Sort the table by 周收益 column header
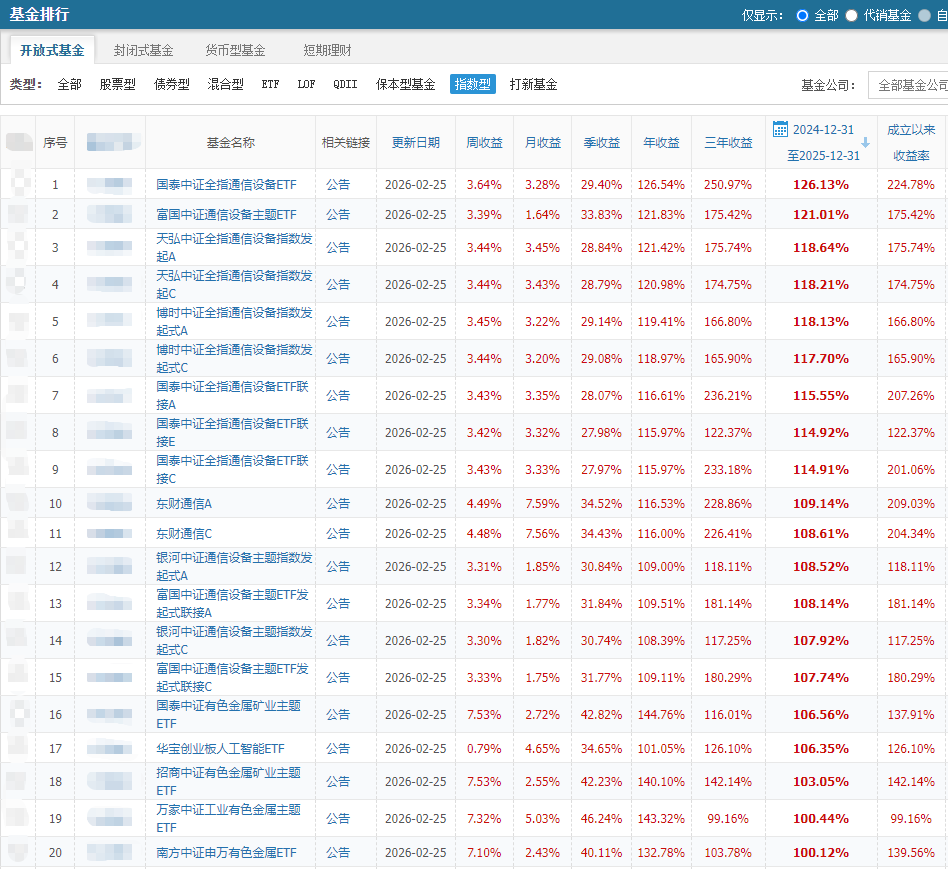 485,143
